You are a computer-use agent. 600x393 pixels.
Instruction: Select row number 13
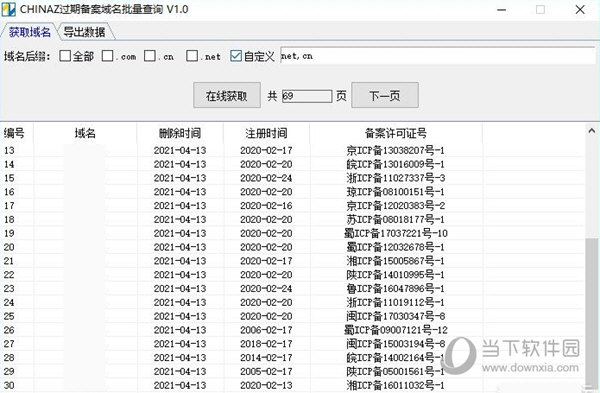pyautogui.click(x=9, y=151)
